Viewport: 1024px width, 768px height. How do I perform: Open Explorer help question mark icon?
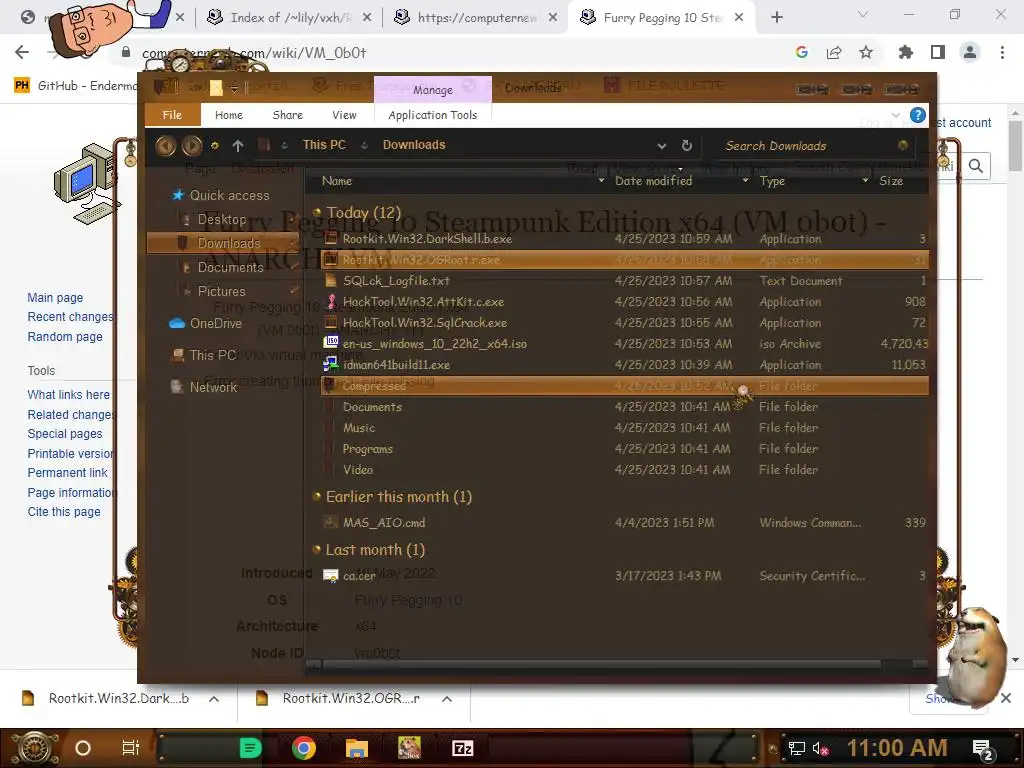tap(918, 116)
